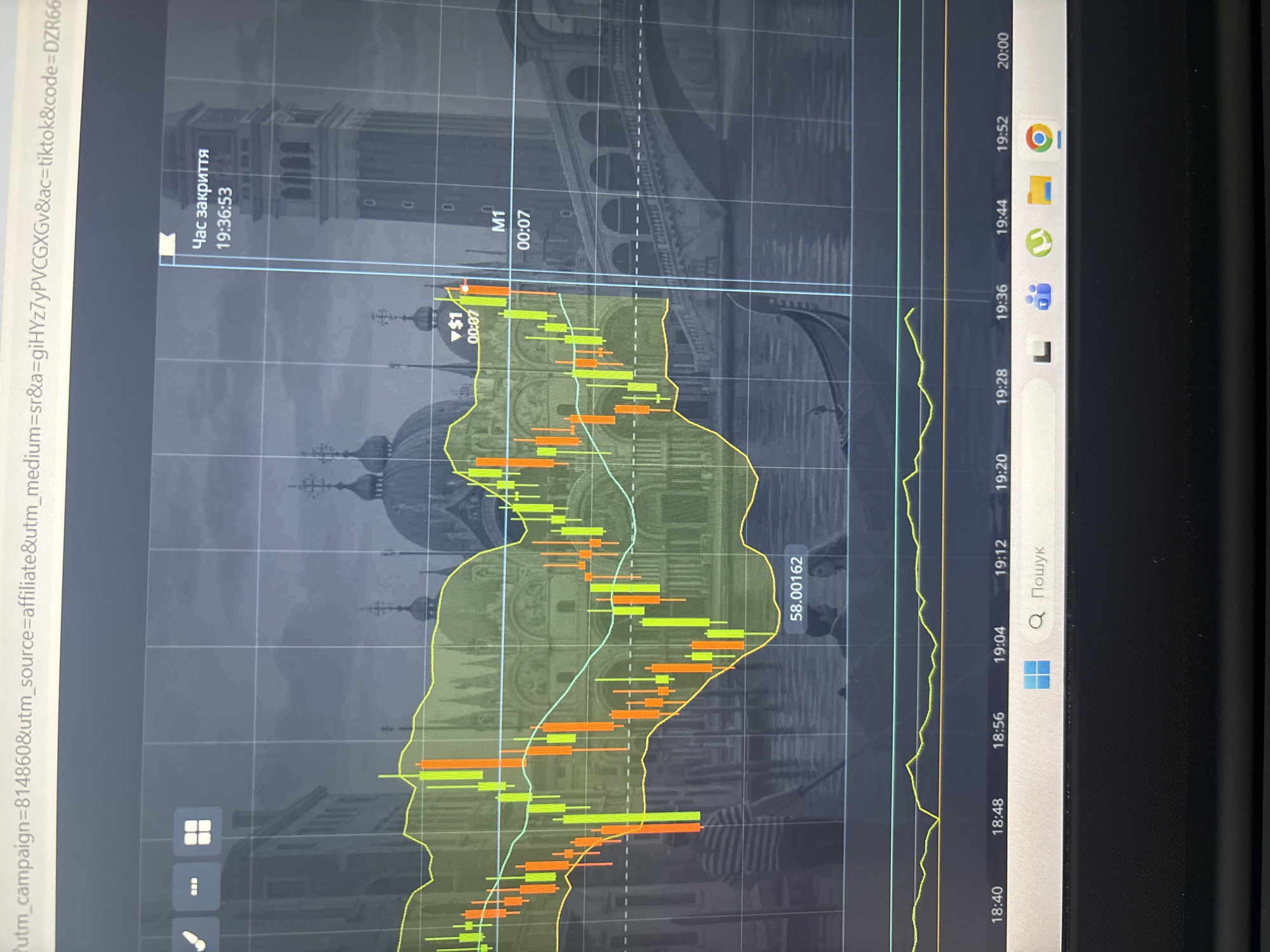Open the green uTorrent taskbar icon

click(1039, 243)
